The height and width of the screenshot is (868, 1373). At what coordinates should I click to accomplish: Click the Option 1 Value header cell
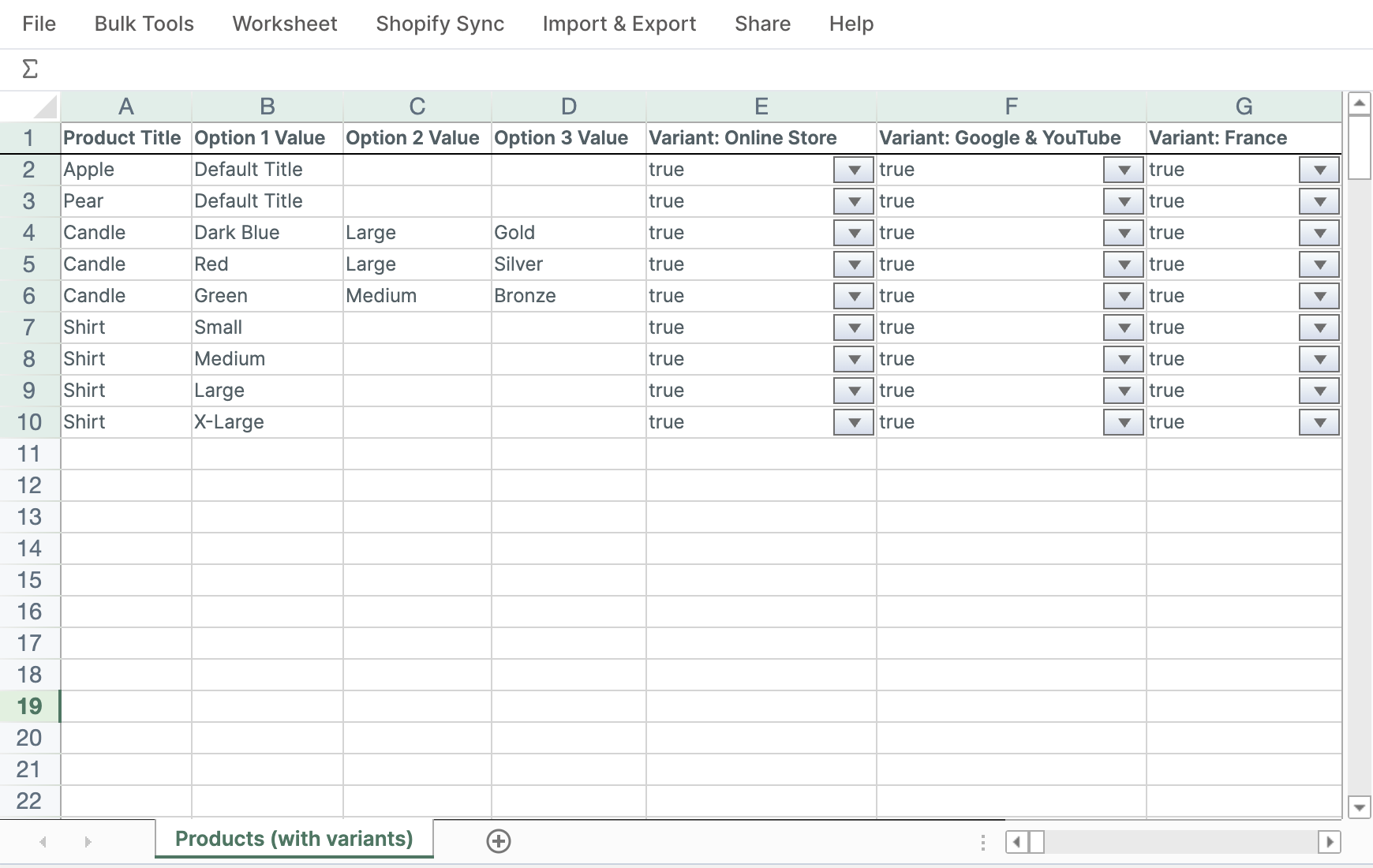tap(267, 138)
